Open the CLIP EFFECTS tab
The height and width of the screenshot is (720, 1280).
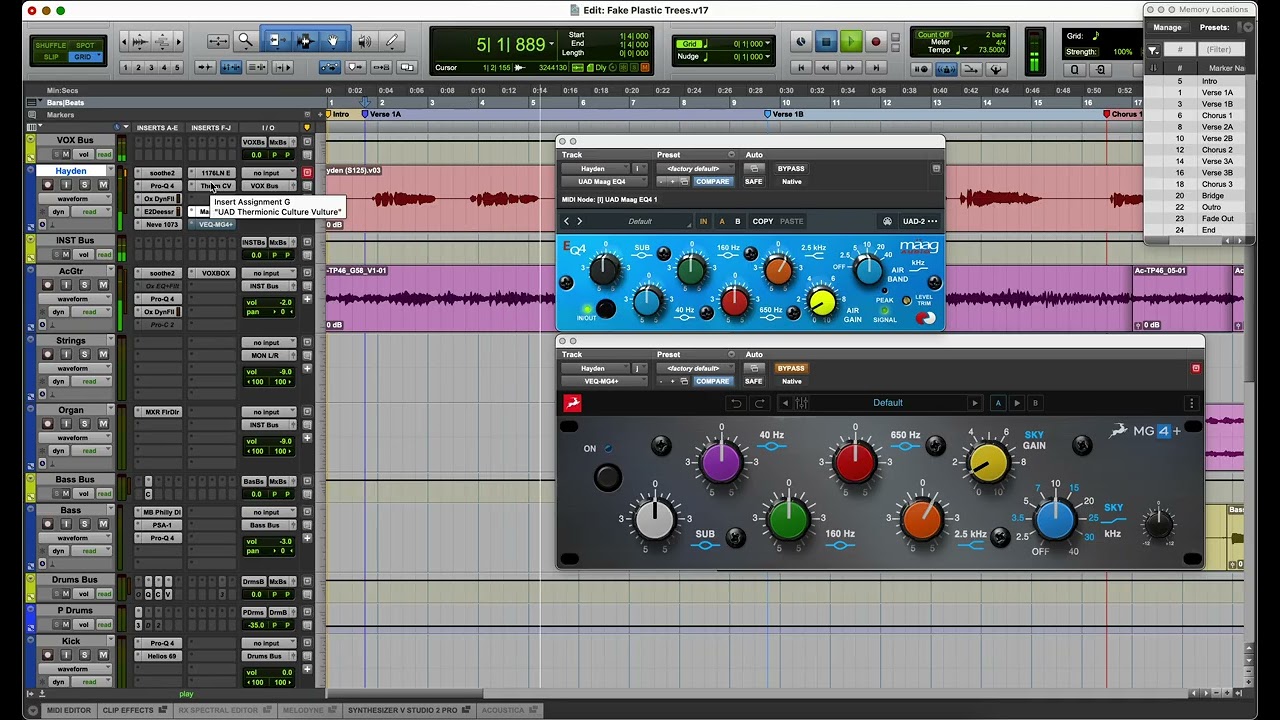[x=133, y=710]
